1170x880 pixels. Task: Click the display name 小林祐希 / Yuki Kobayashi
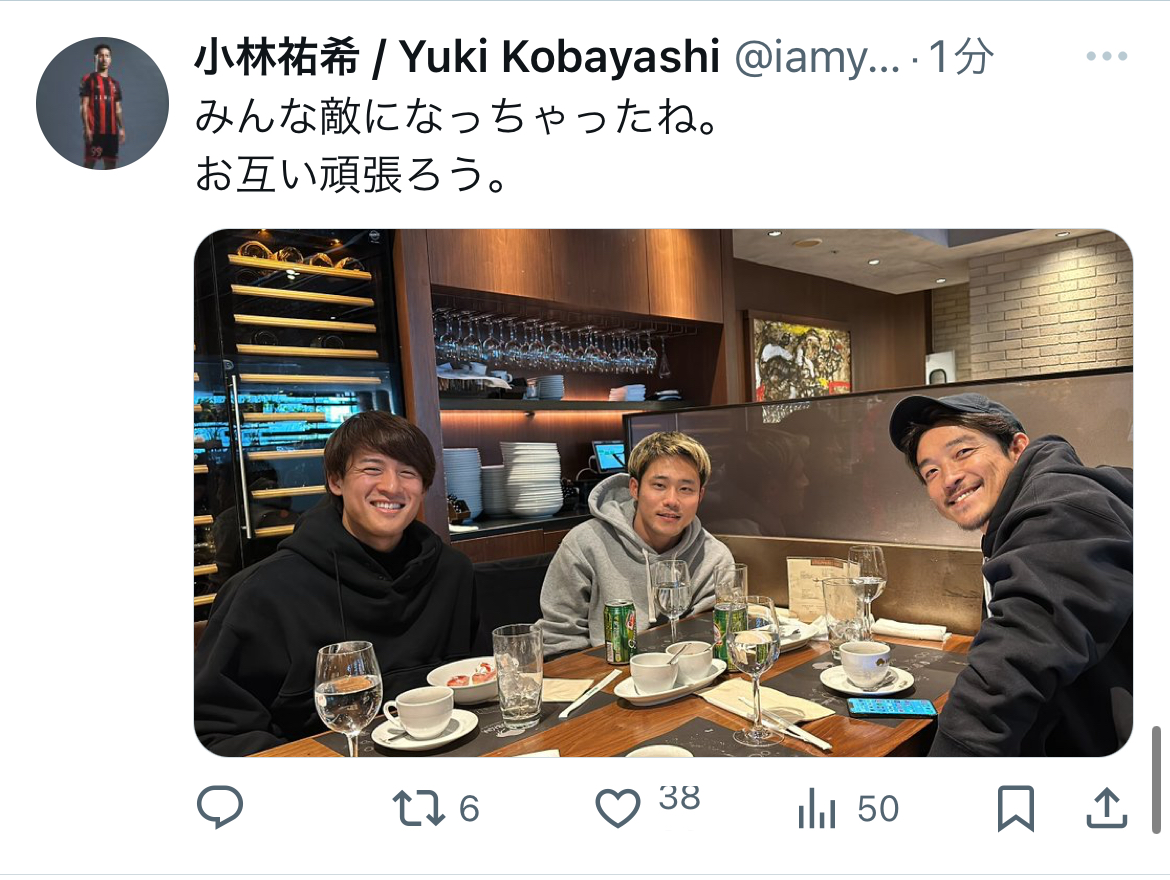coord(457,57)
